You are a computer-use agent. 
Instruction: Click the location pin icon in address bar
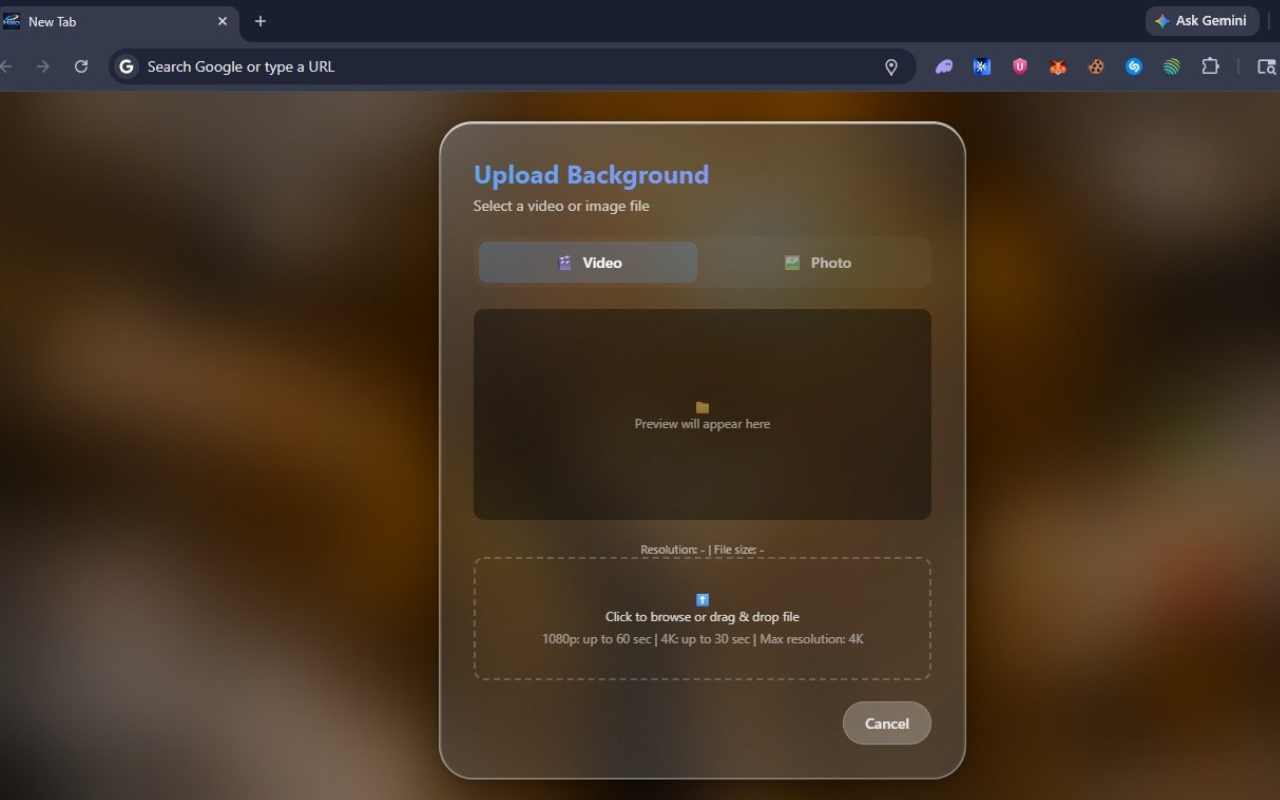click(x=891, y=67)
